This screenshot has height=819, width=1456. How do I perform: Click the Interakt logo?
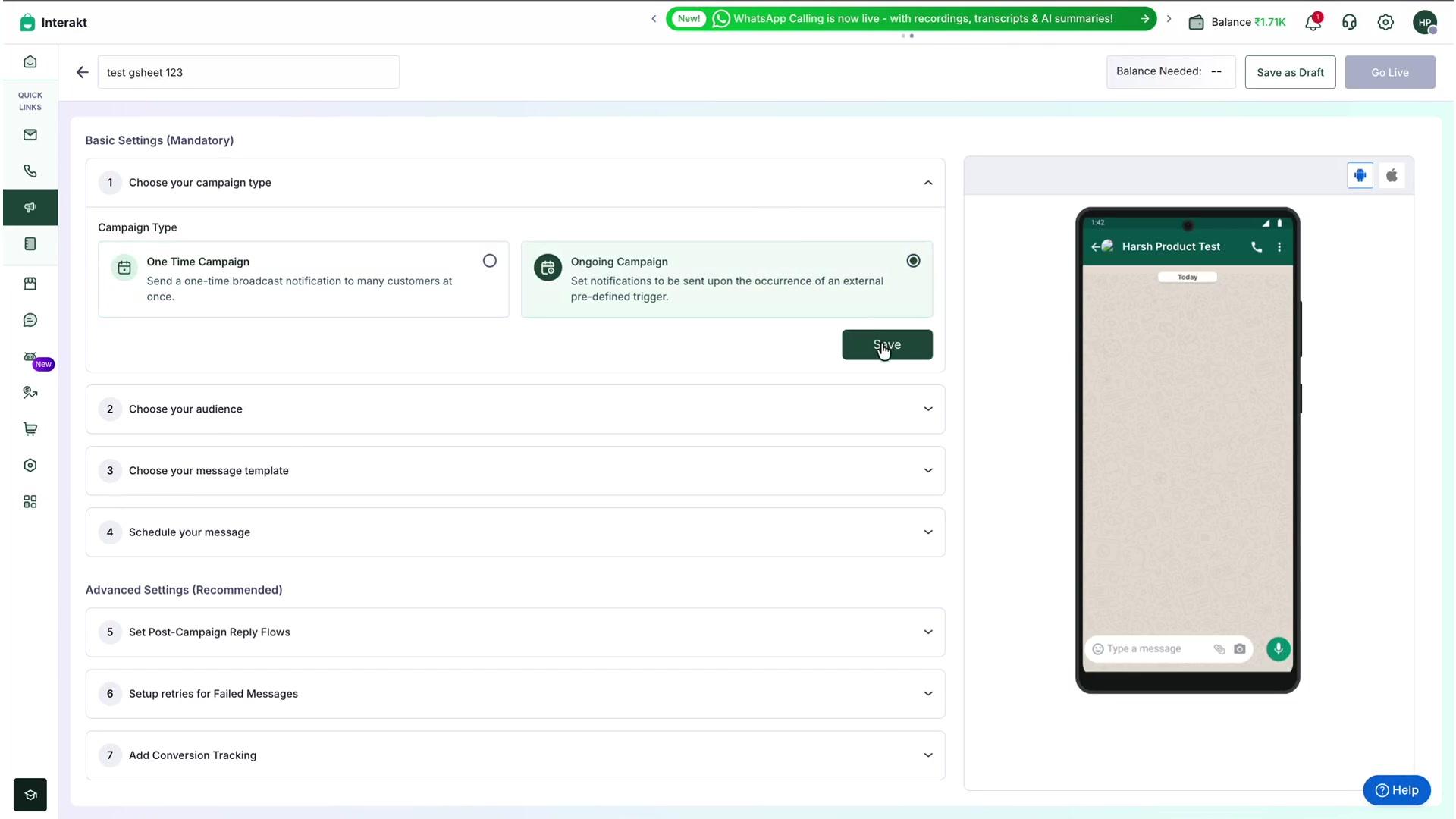click(x=53, y=22)
